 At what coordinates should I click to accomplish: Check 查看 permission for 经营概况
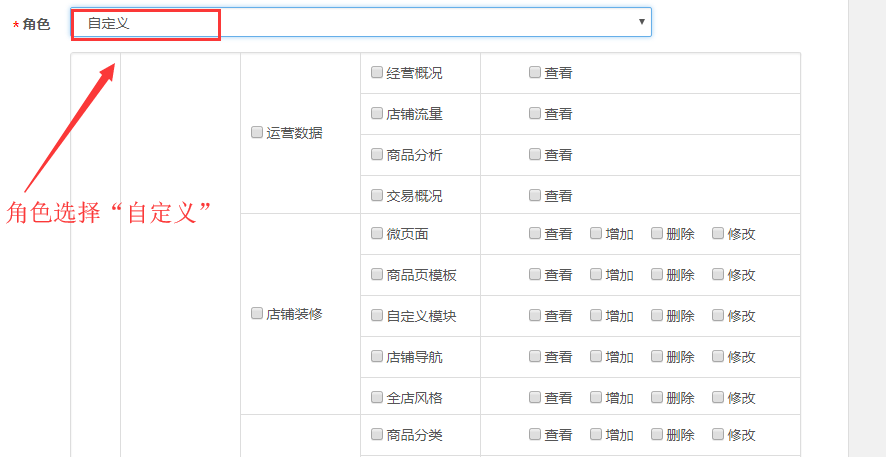point(535,72)
